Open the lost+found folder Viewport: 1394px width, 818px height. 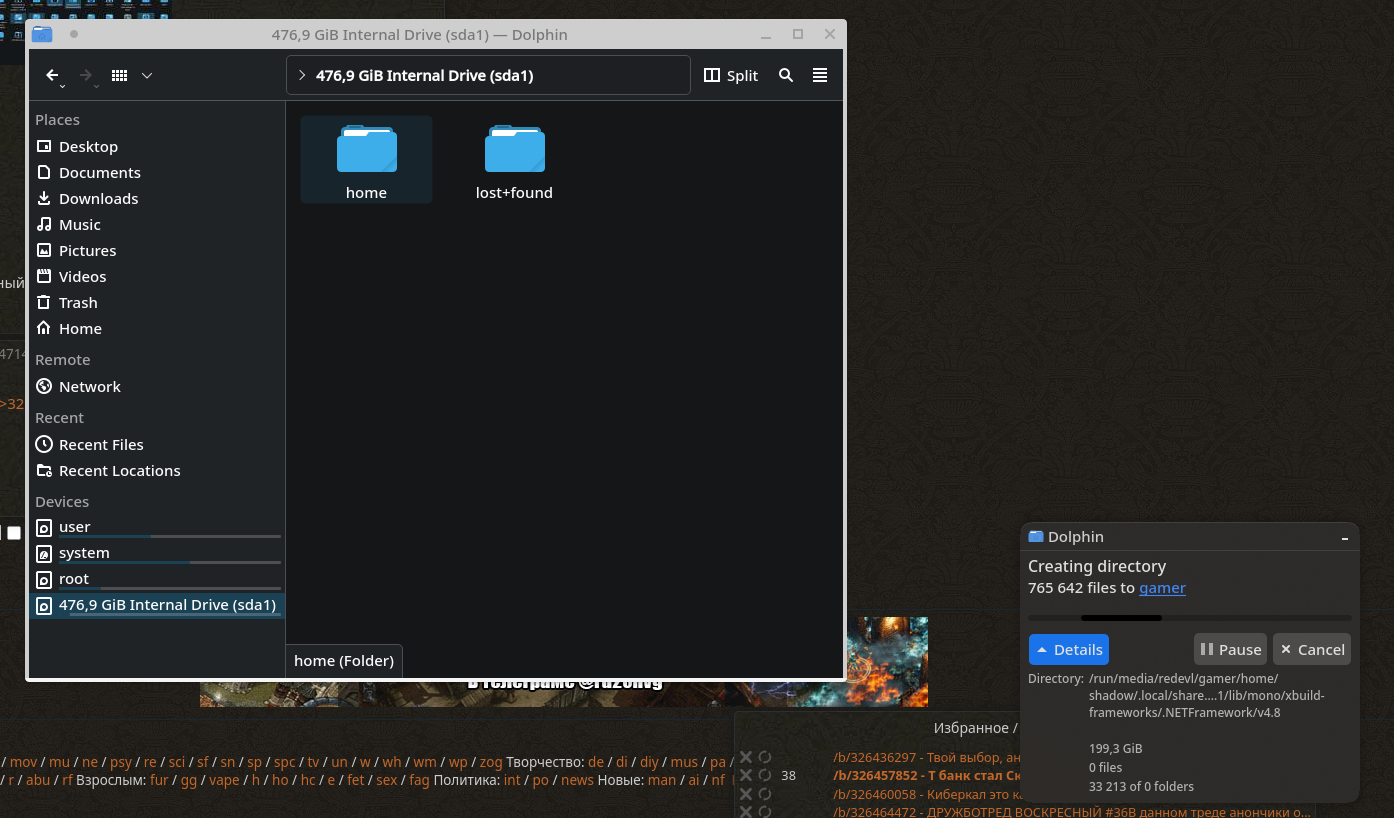pos(514,150)
